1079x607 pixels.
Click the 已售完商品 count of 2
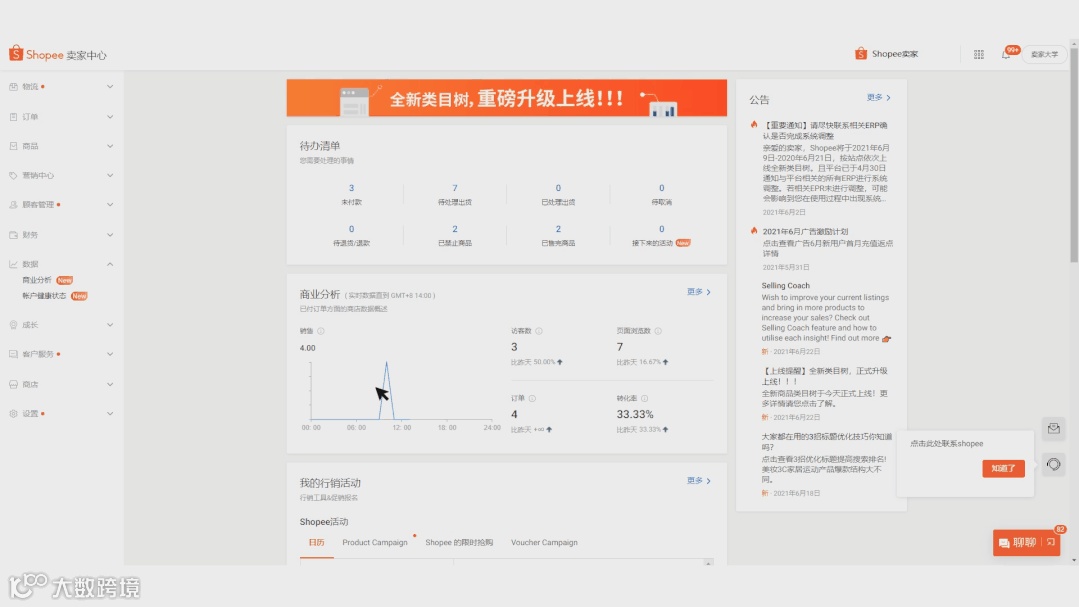(x=558, y=229)
